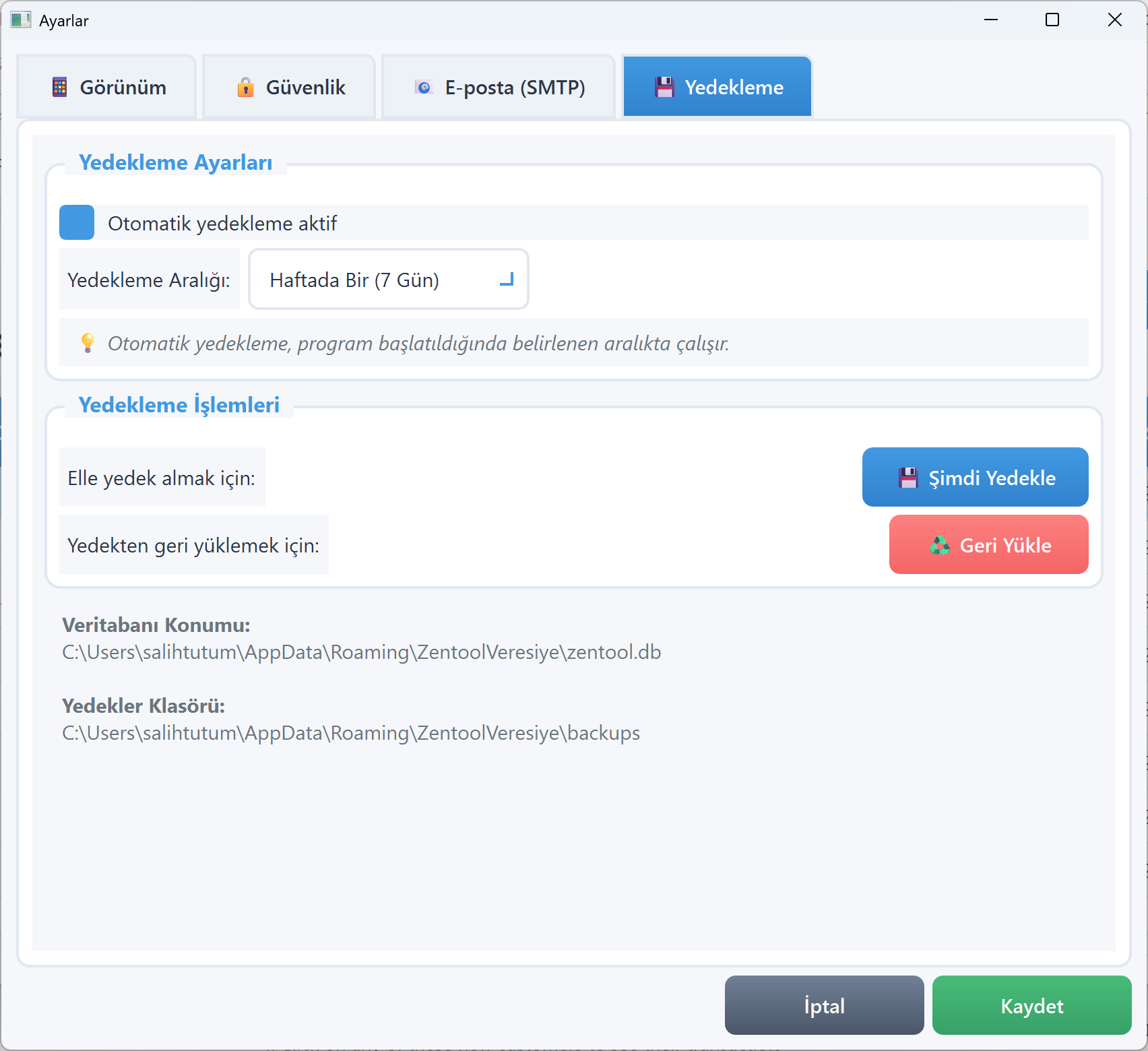1148x1051 pixels.
Task: Click the floppy disk icon on Yedekleme tab
Action: (664, 87)
